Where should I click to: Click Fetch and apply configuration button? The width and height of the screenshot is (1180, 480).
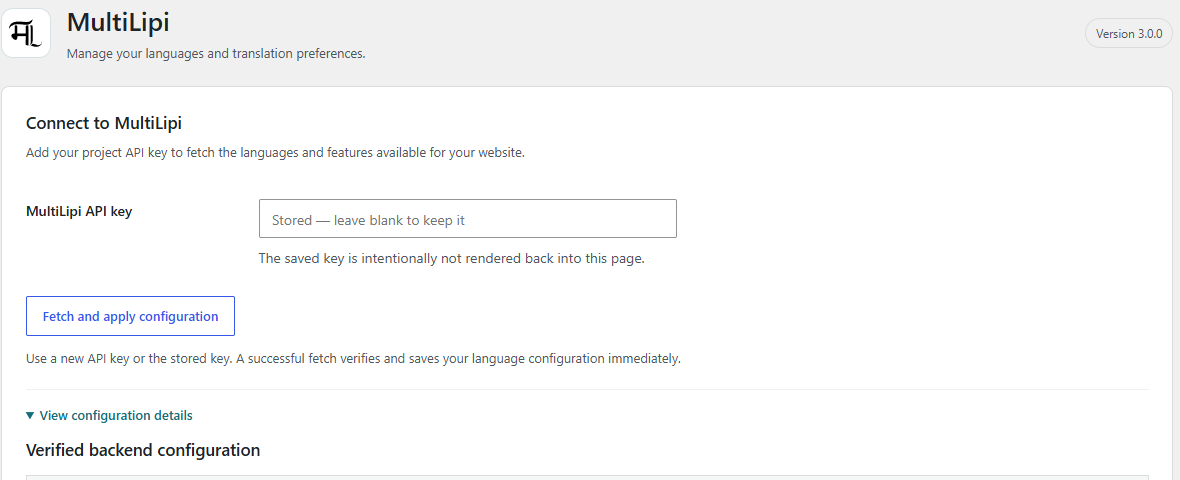(130, 316)
